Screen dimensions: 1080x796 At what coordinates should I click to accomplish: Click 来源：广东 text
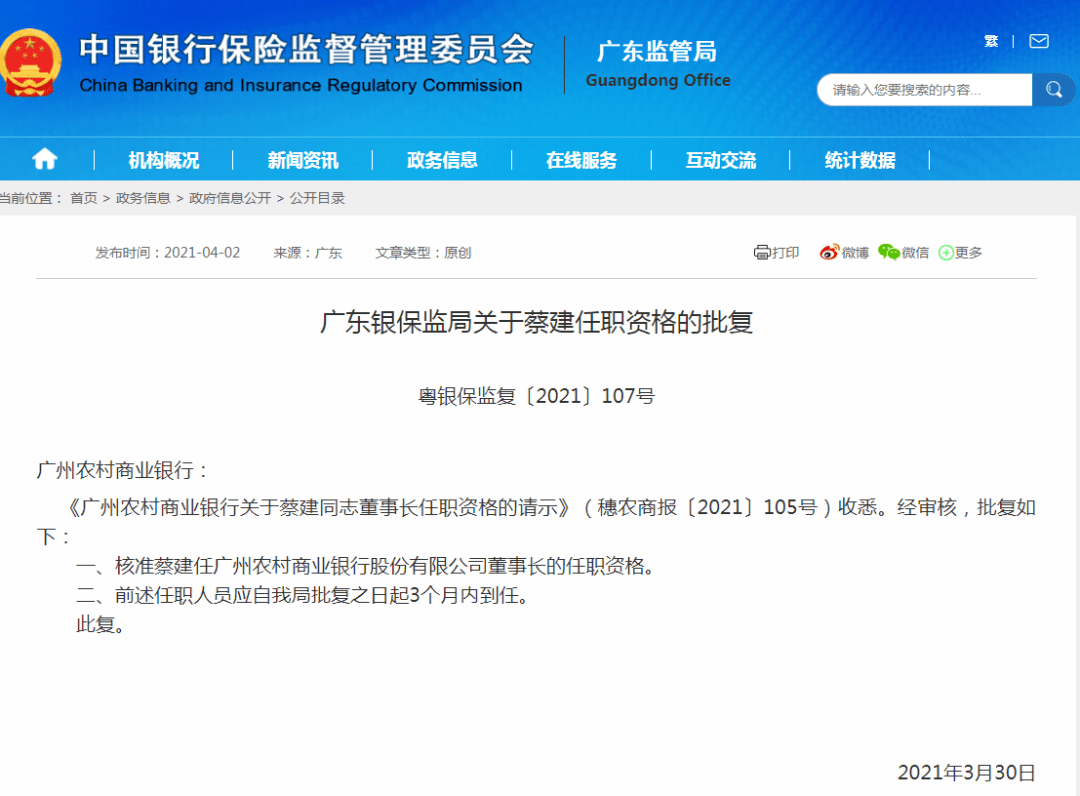point(308,253)
